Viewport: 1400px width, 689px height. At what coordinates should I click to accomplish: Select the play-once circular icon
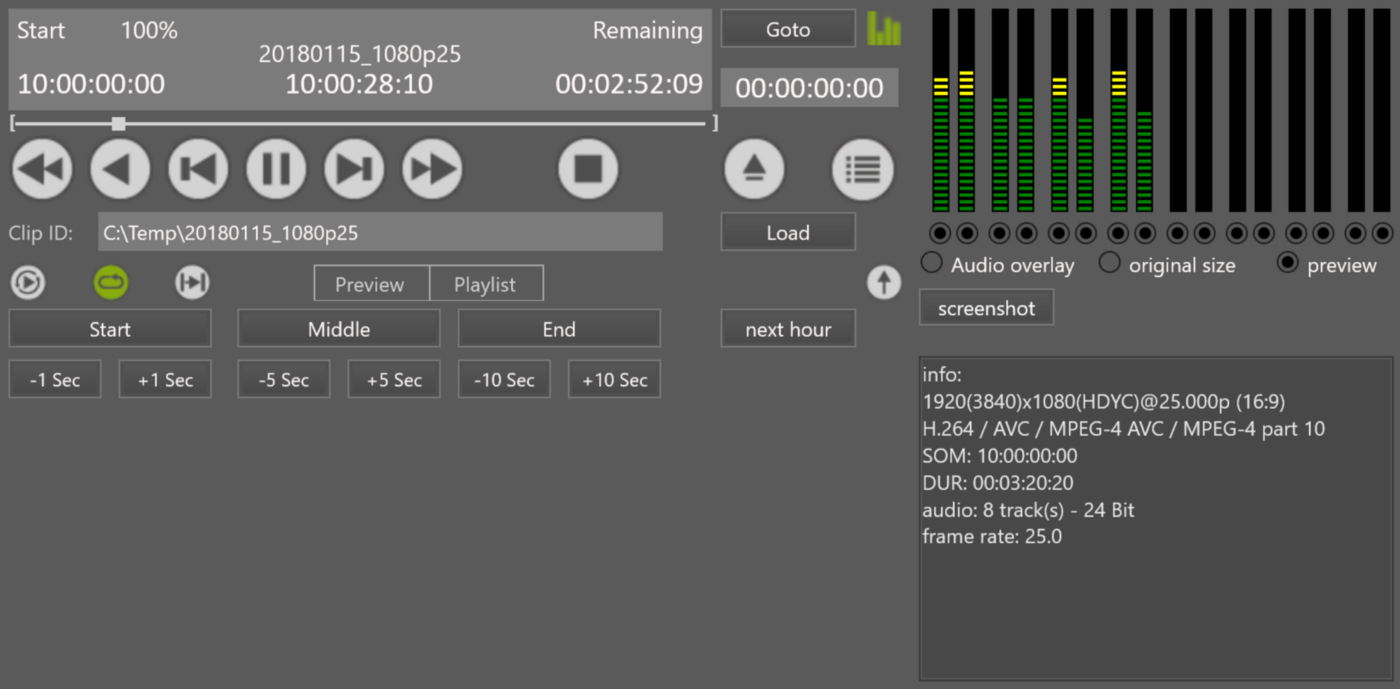(x=27, y=282)
